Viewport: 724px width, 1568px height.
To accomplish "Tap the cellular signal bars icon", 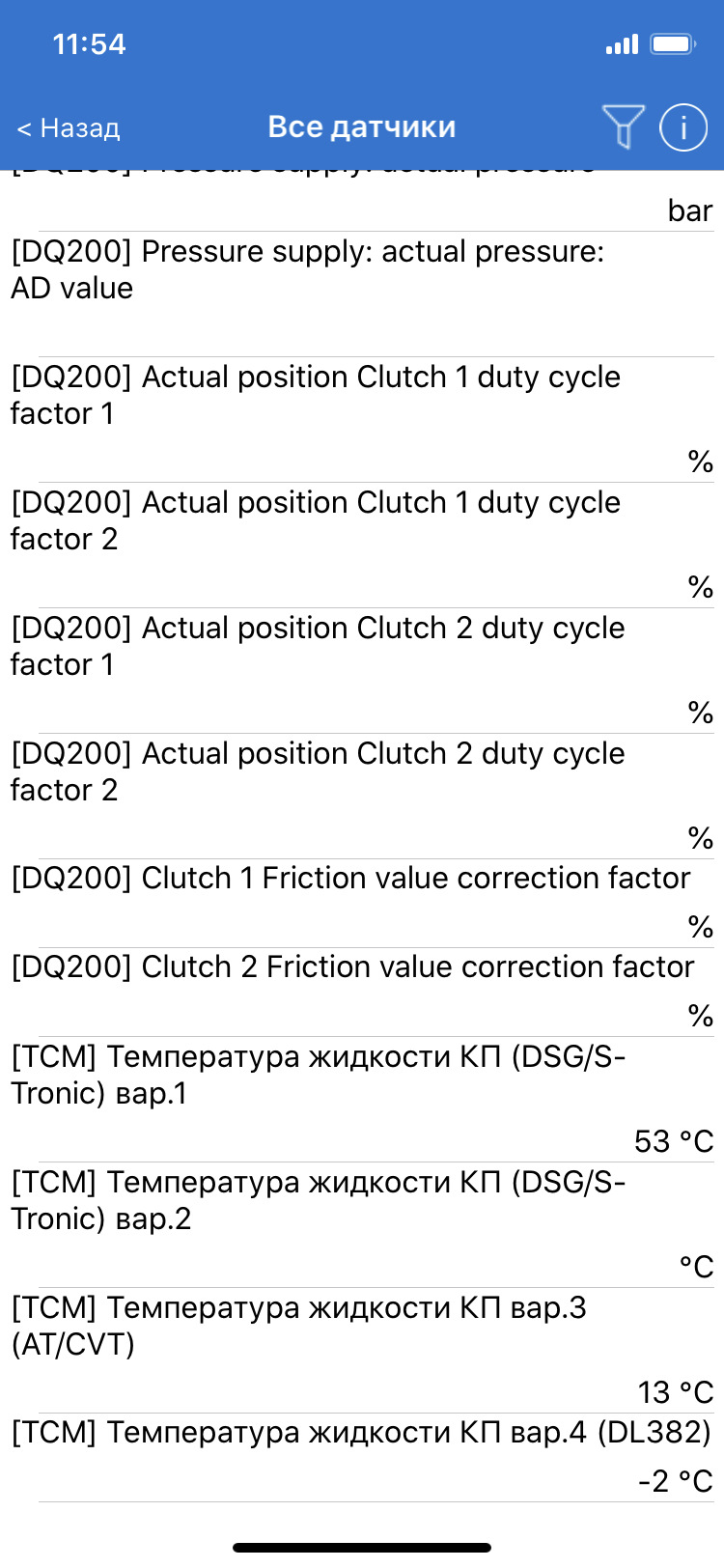I will coord(622,43).
